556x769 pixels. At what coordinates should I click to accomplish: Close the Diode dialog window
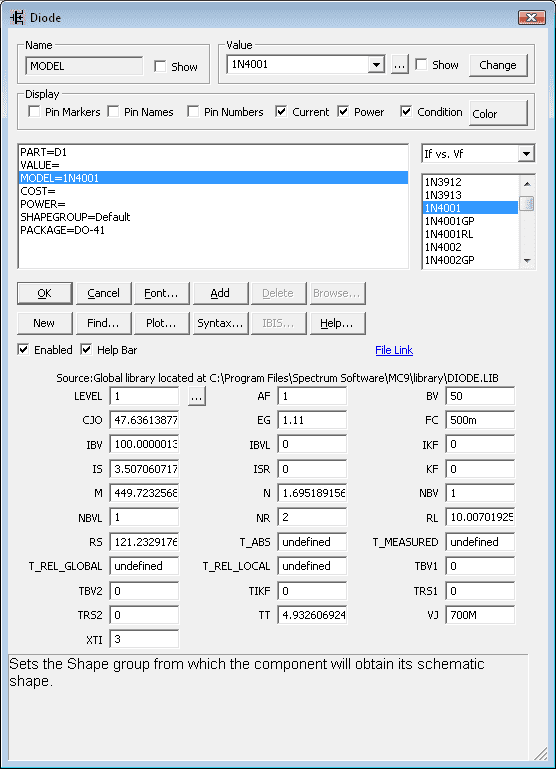531,17
